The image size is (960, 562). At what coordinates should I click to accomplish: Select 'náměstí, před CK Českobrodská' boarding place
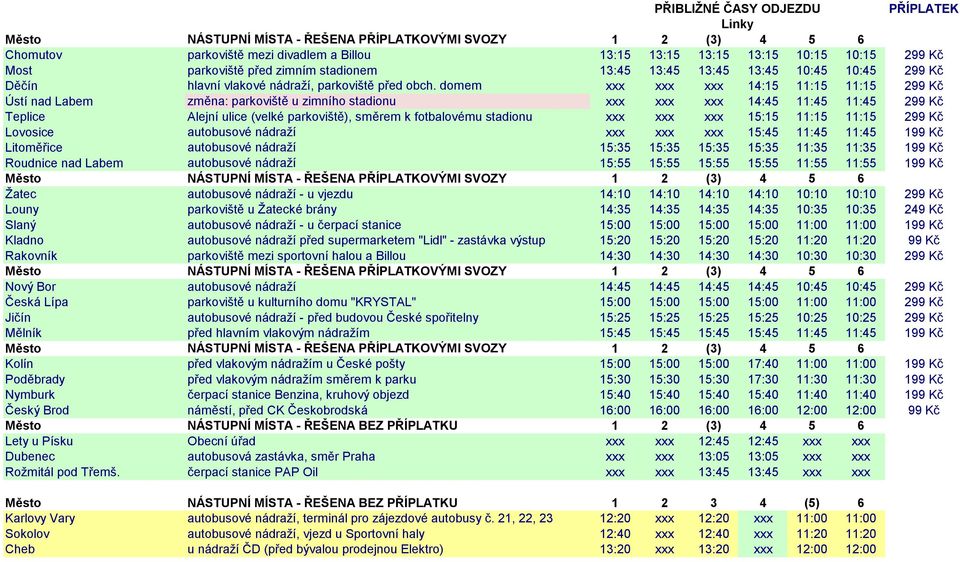(277, 410)
